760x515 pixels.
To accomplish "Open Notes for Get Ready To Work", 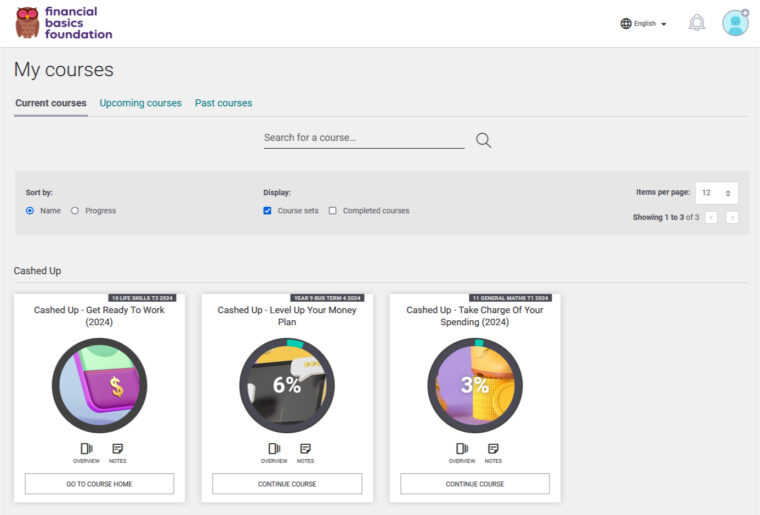I will pos(118,452).
